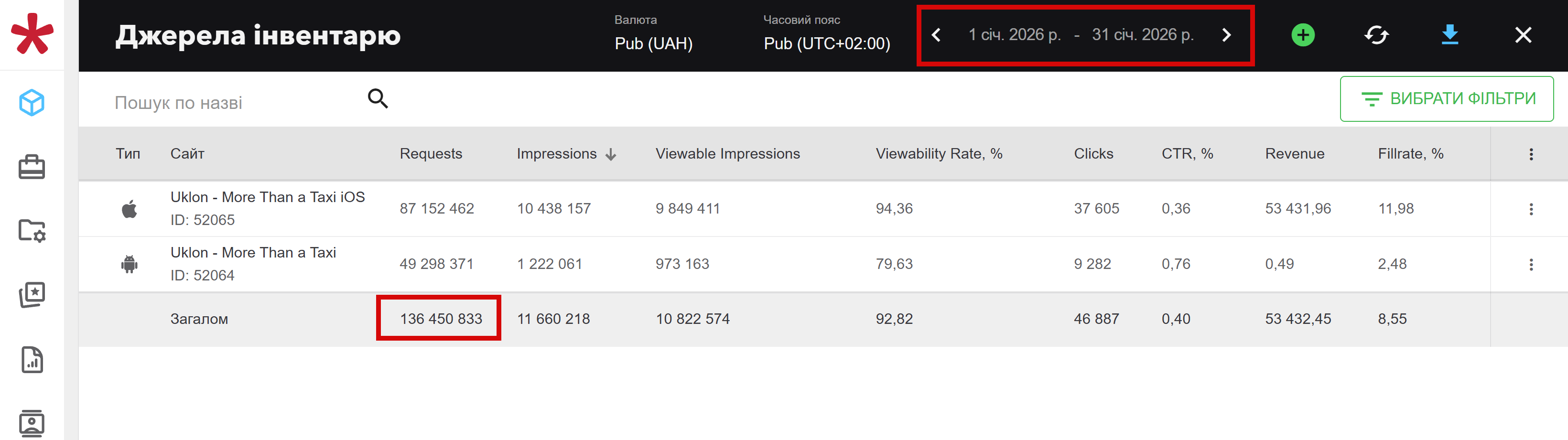1568x440 pixels.
Task: Open table column options menu
Action: point(1531,155)
